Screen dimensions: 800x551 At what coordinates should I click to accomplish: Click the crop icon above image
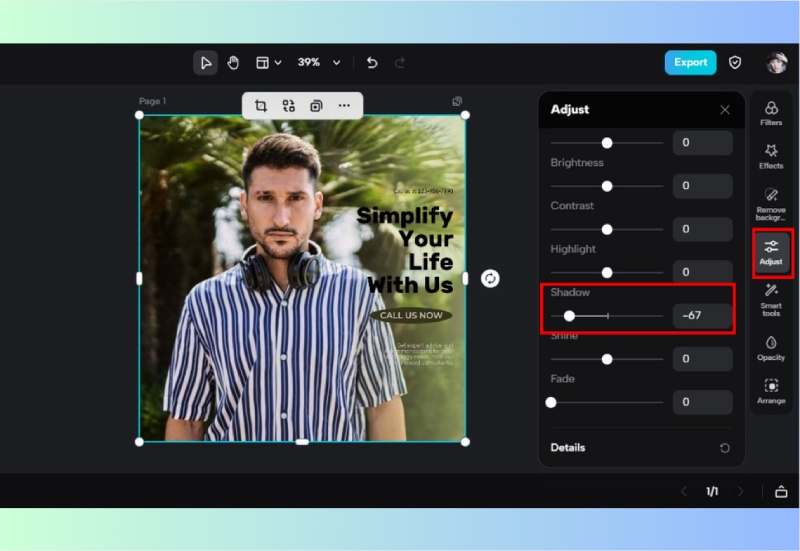(x=261, y=106)
